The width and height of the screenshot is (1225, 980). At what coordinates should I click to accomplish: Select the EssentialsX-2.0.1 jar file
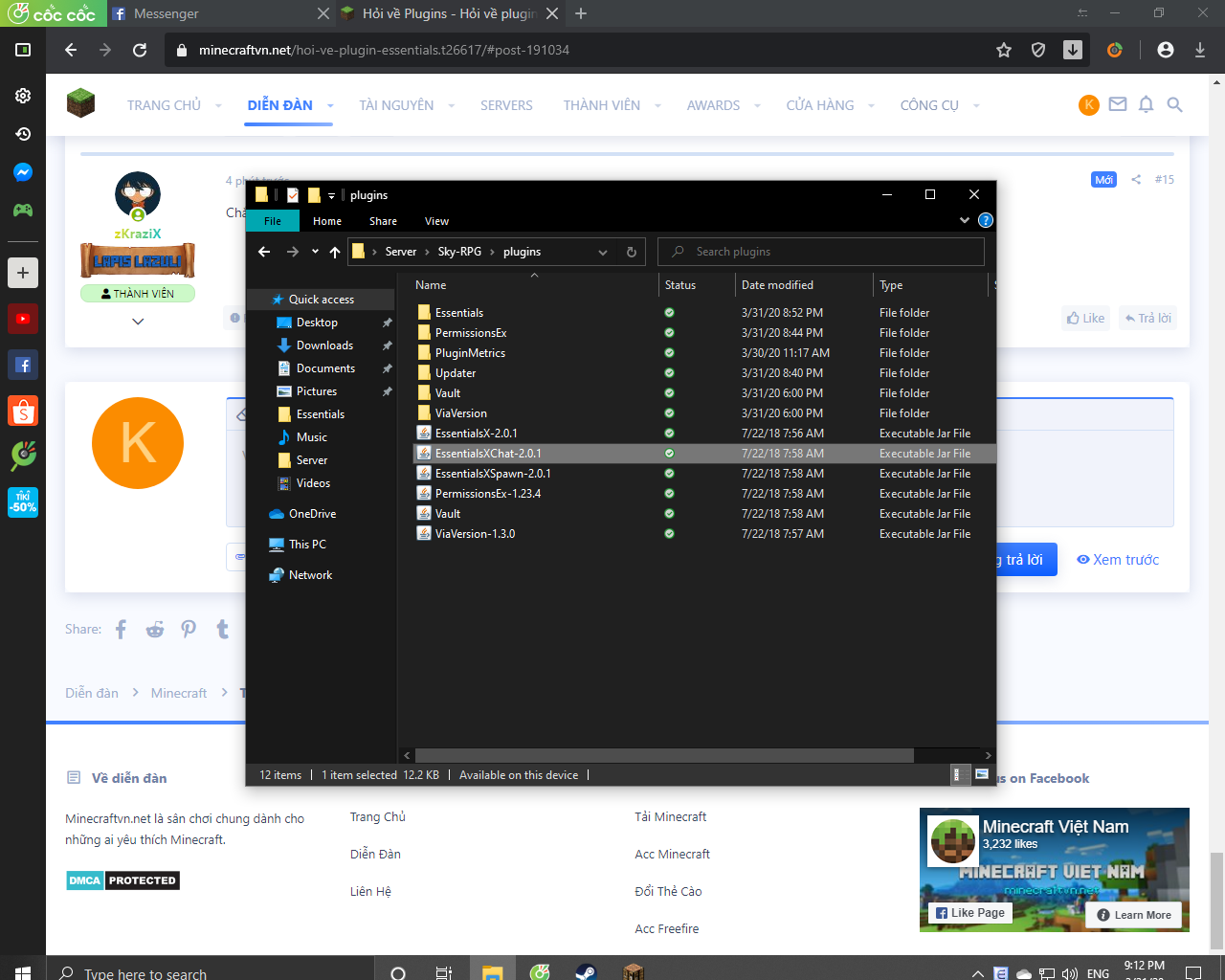click(476, 434)
